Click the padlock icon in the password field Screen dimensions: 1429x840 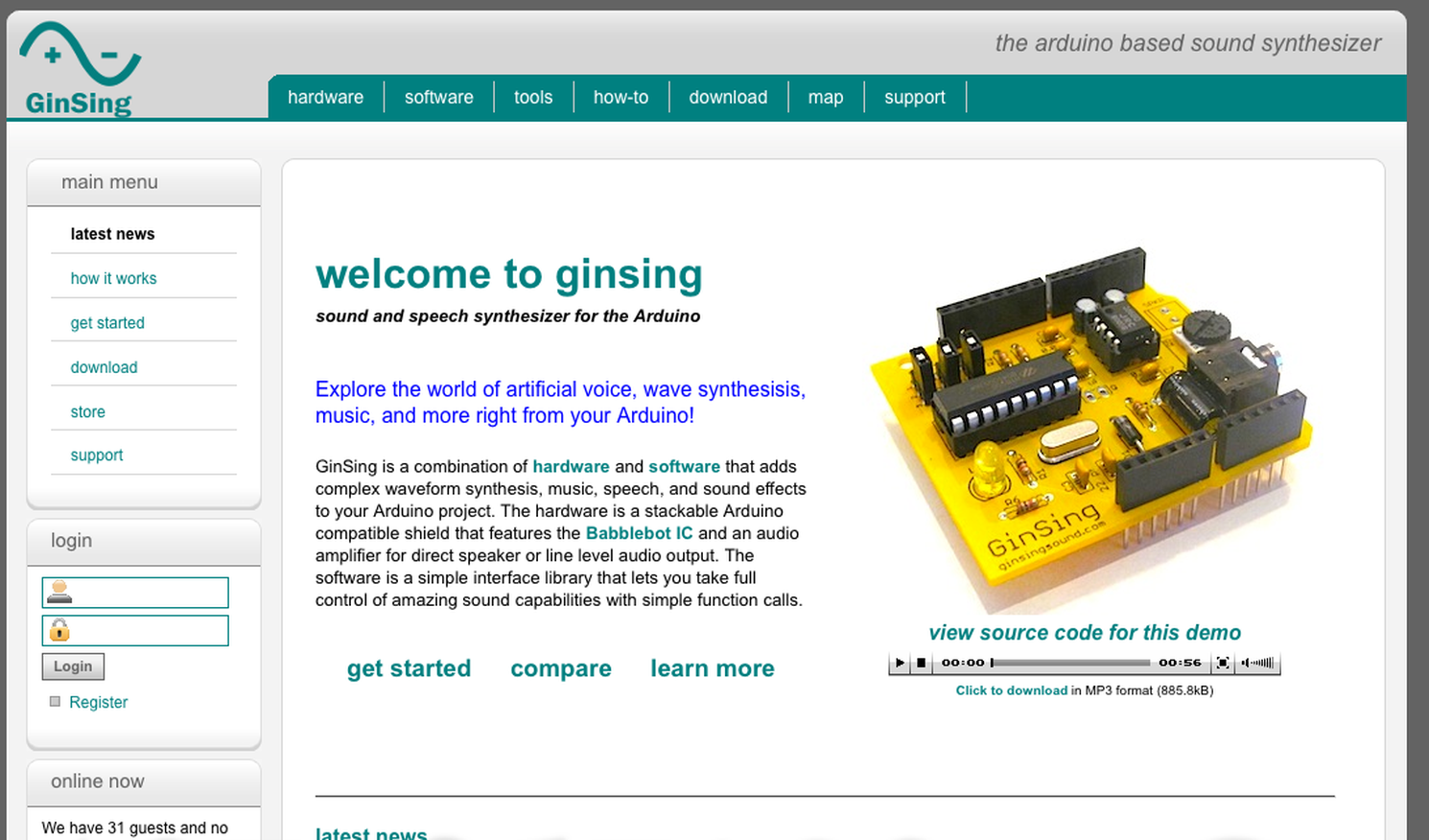(x=58, y=630)
